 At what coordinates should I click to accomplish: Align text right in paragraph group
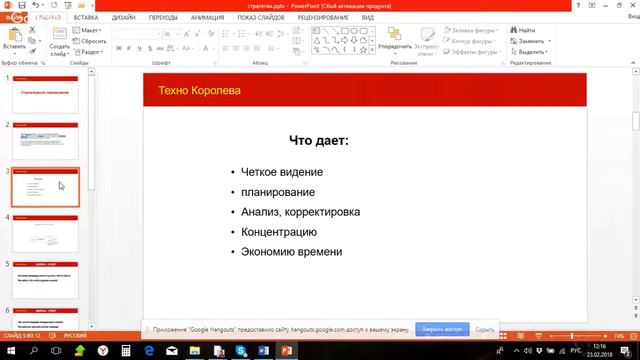point(247,48)
